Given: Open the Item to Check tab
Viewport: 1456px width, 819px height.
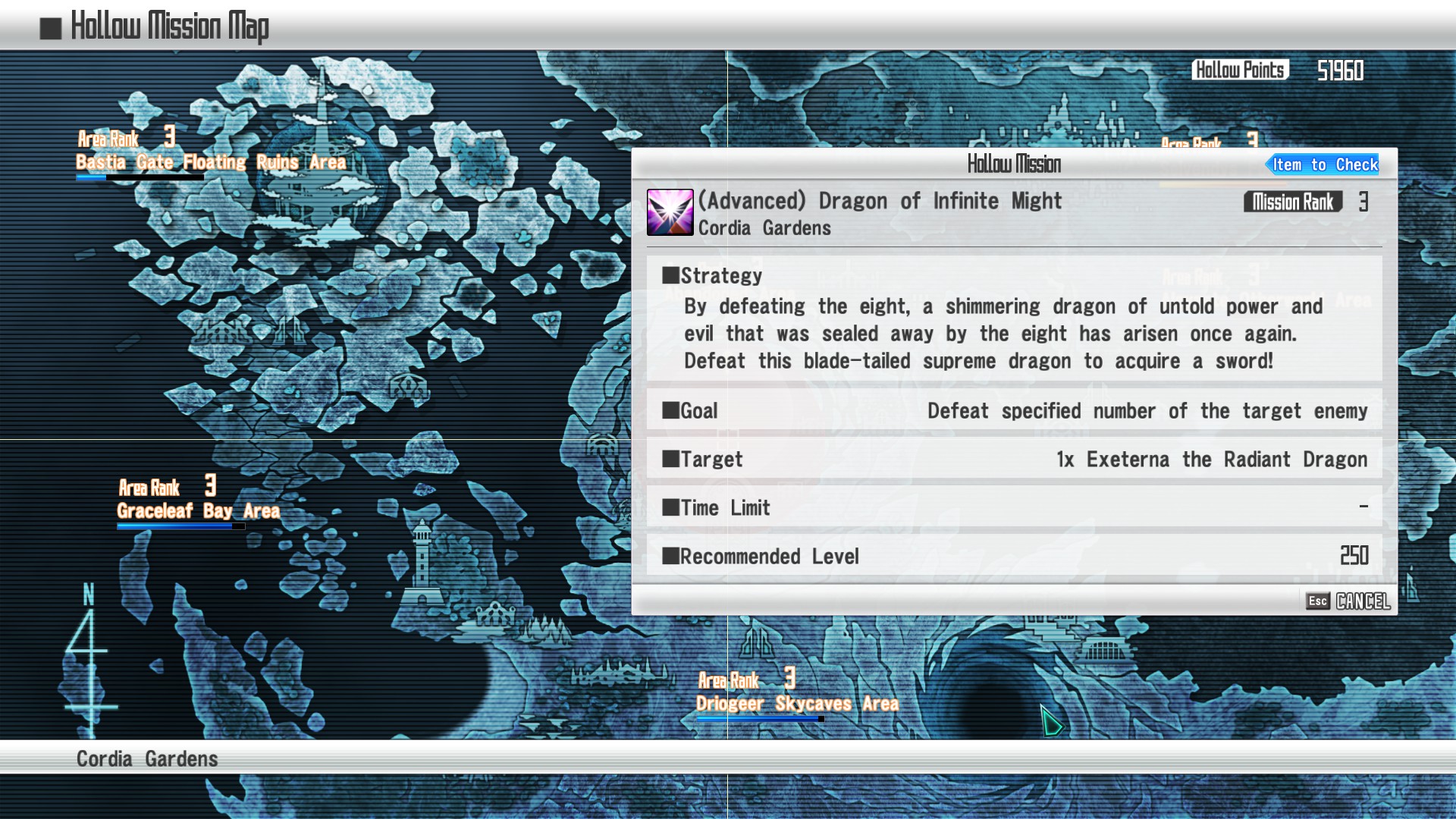Looking at the screenshot, I should click(1323, 165).
